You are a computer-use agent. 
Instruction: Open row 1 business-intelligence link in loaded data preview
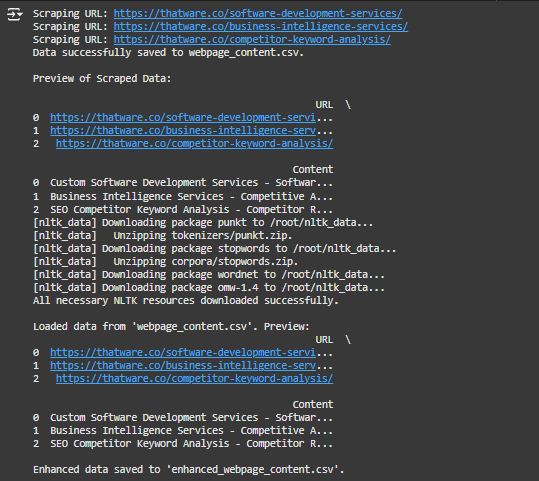tap(183, 365)
